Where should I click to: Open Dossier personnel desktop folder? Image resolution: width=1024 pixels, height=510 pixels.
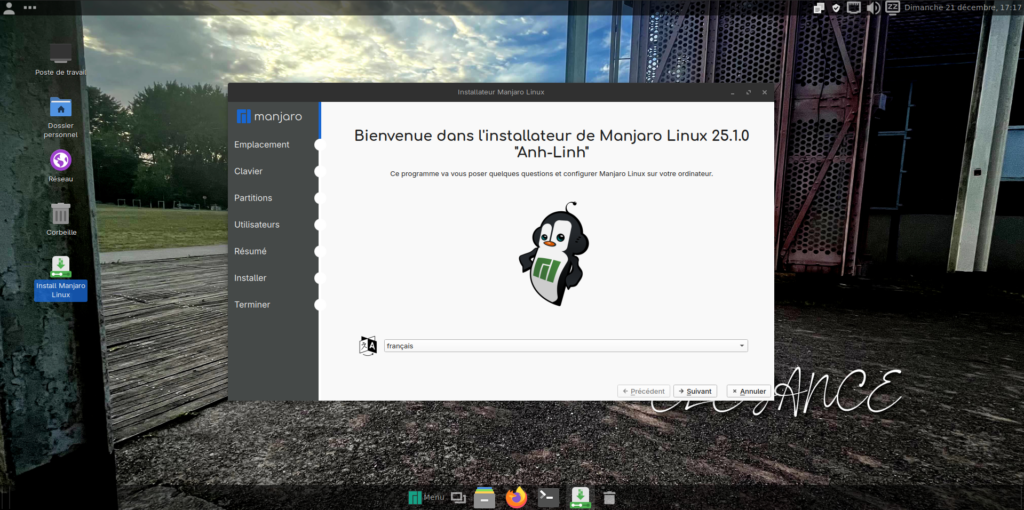tap(61, 117)
